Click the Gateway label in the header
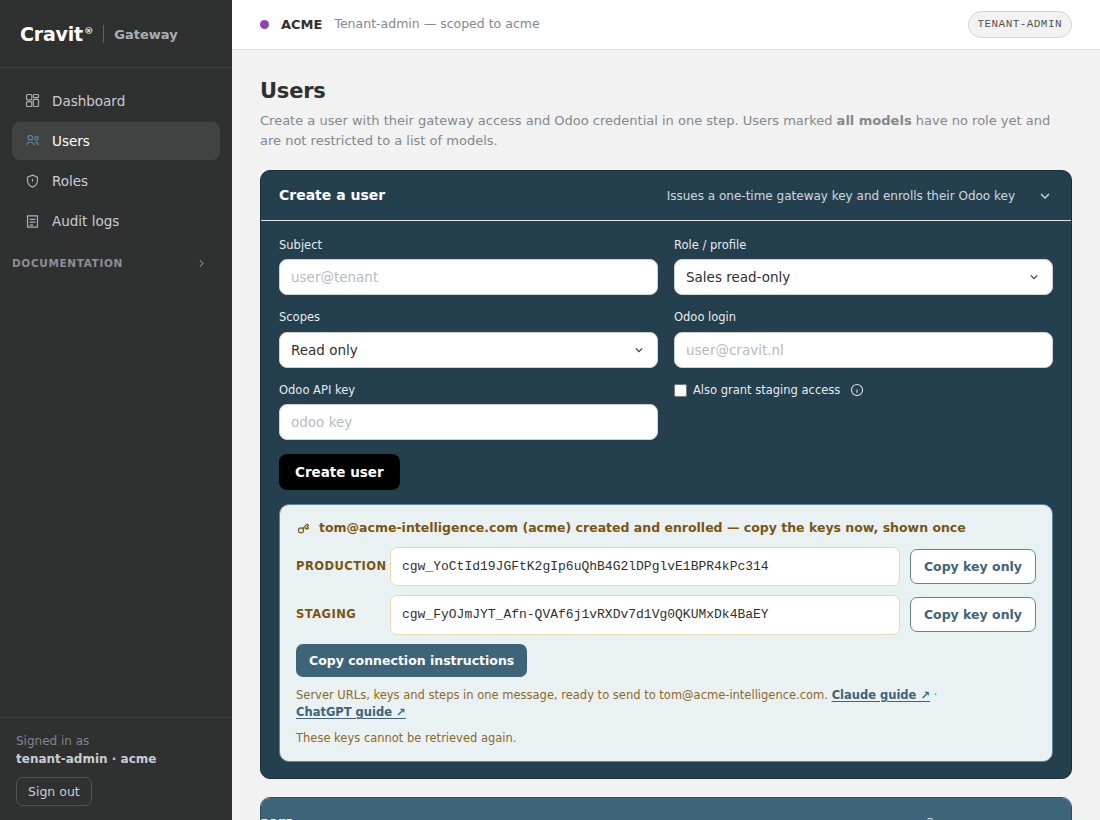This screenshot has height=820, width=1100. (x=146, y=34)
